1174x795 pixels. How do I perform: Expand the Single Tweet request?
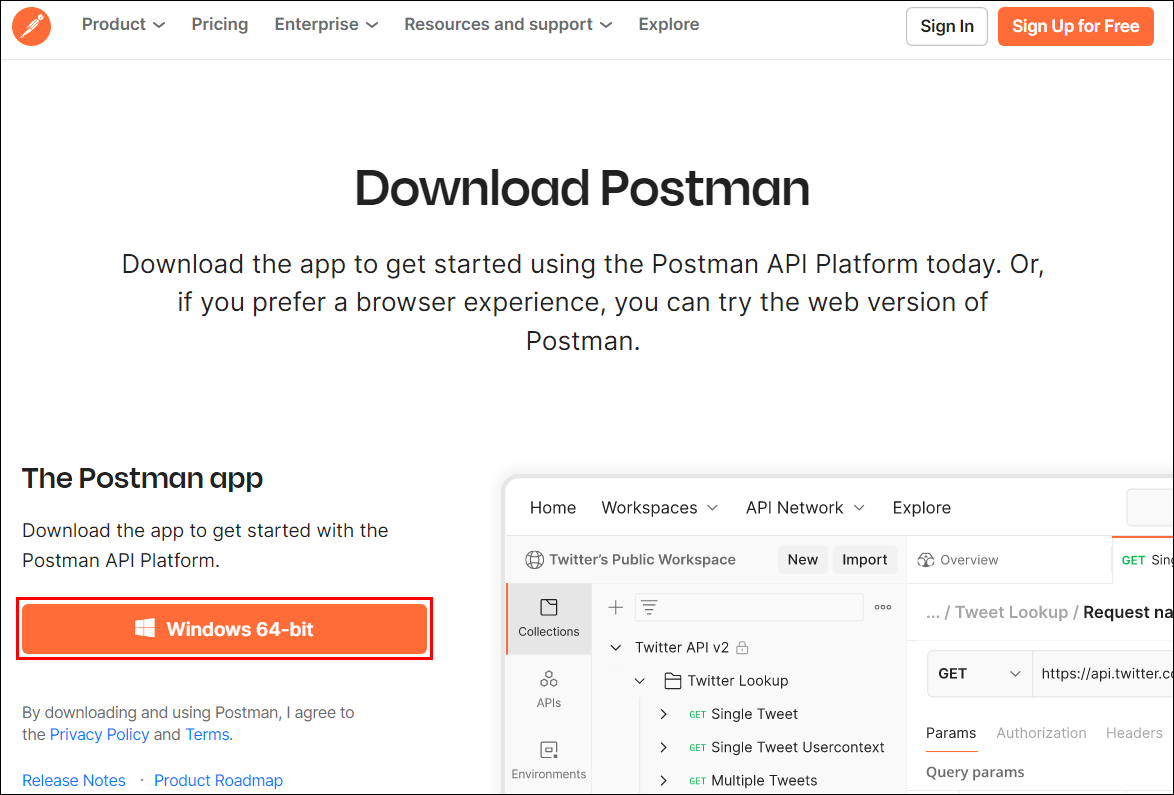pos(663,714)
